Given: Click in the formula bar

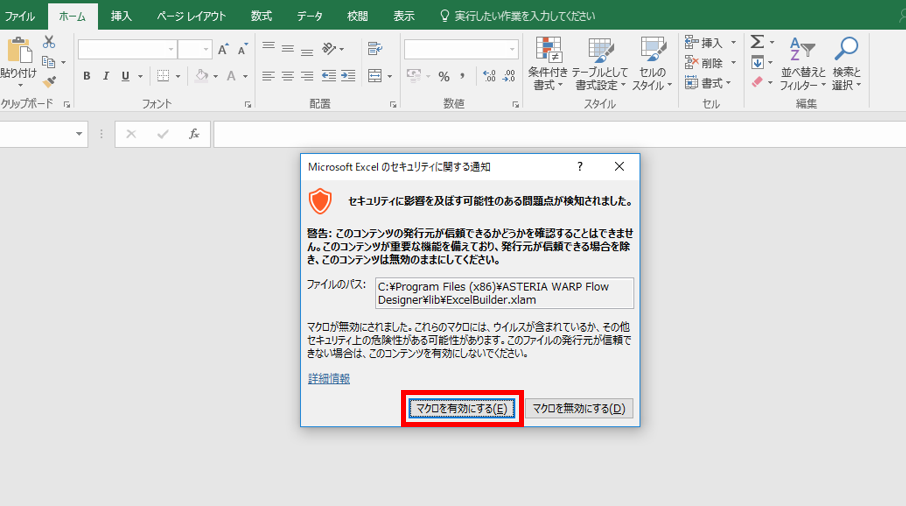Looking at the screenshot, I should (x=559, y=134).
